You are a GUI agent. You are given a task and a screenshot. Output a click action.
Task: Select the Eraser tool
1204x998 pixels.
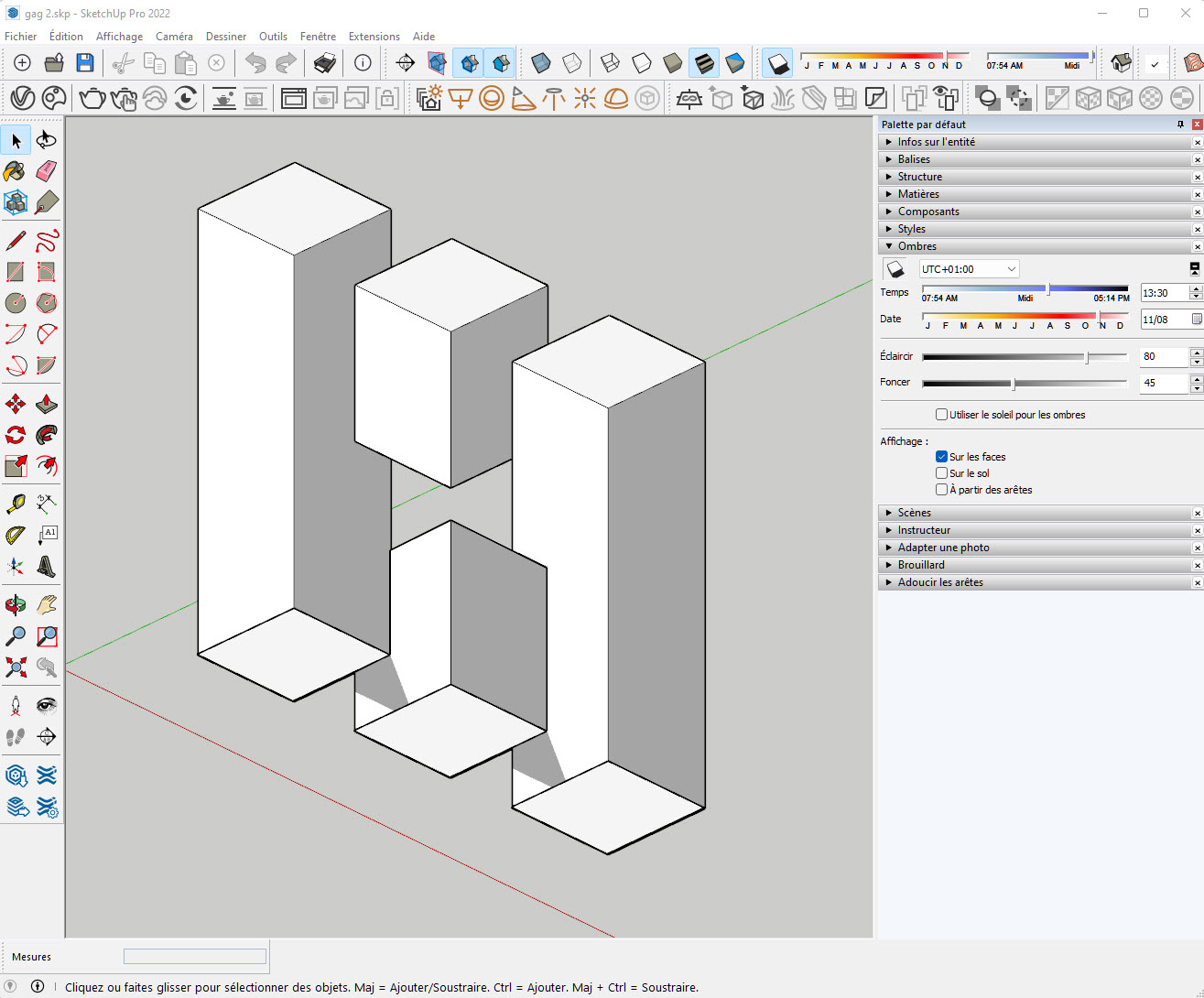pos(47,171)
